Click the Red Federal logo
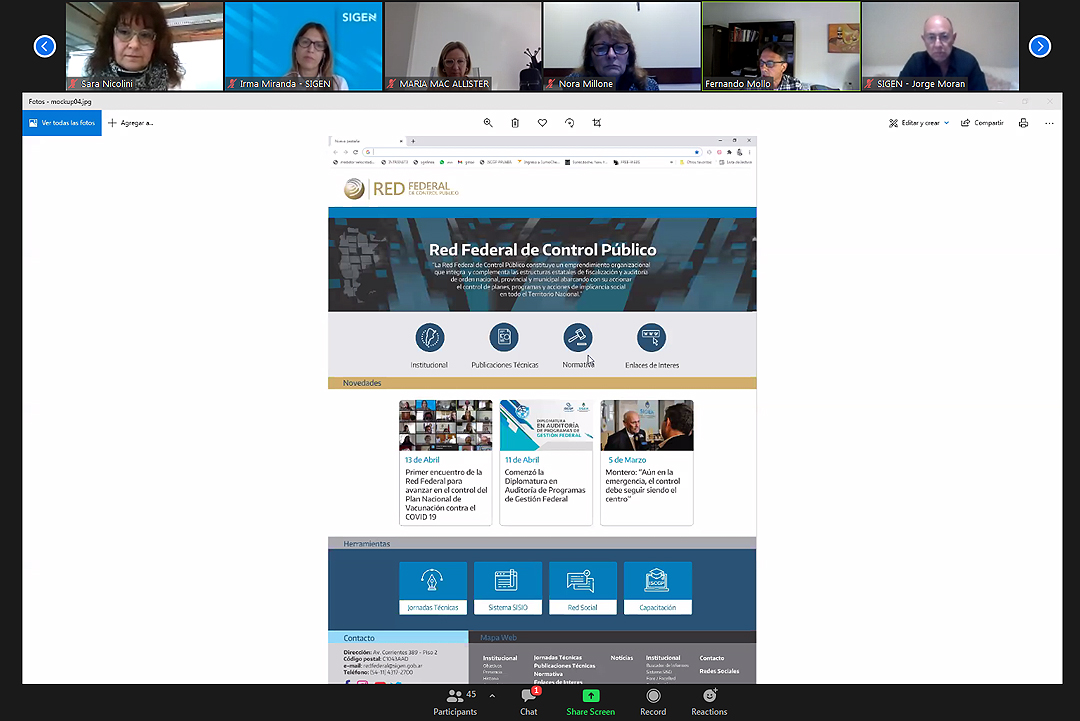Screen dimensions: 1080x721 (x=402, y=188)
